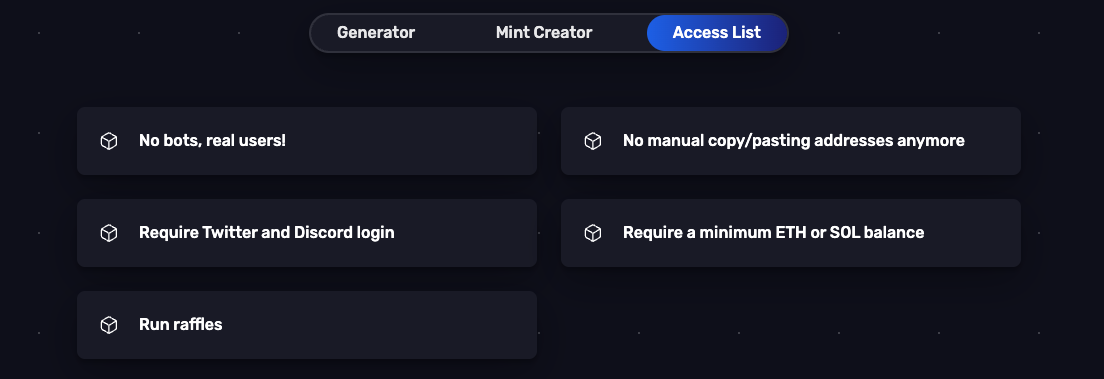Click the 'Run raffles' text

point(180,324)
